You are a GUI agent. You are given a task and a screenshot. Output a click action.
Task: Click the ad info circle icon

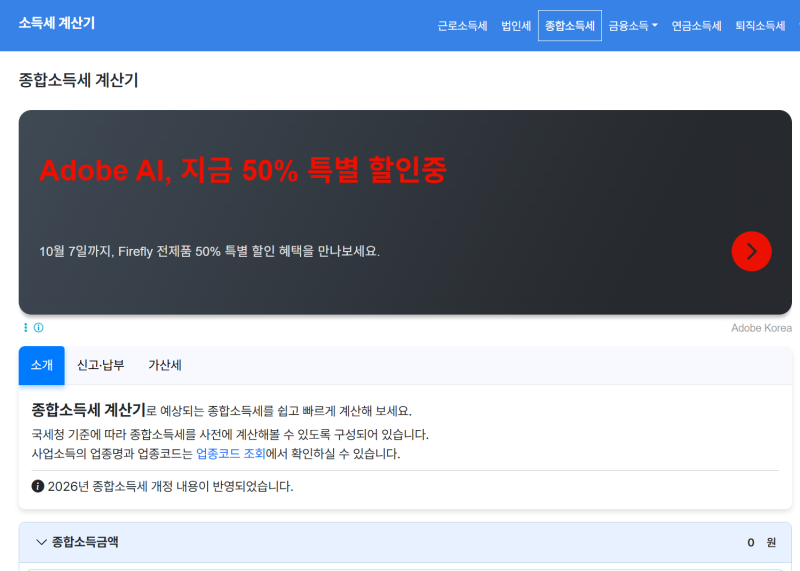[x=39, y=328]
